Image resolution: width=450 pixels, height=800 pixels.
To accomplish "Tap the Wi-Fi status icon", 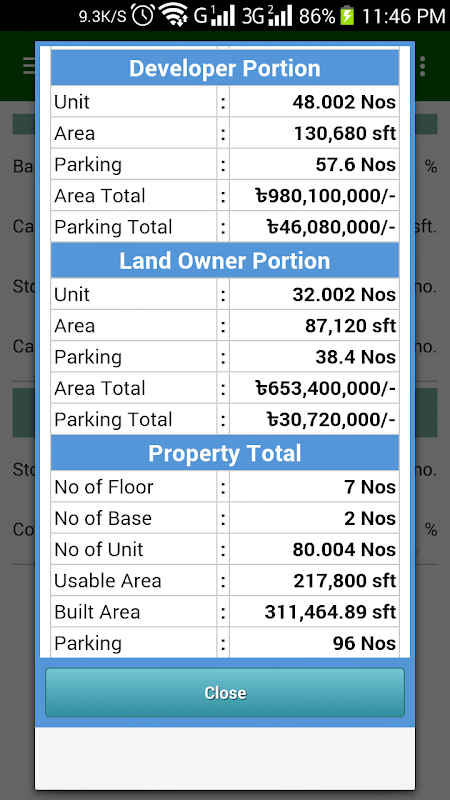I will click(174, 15).
